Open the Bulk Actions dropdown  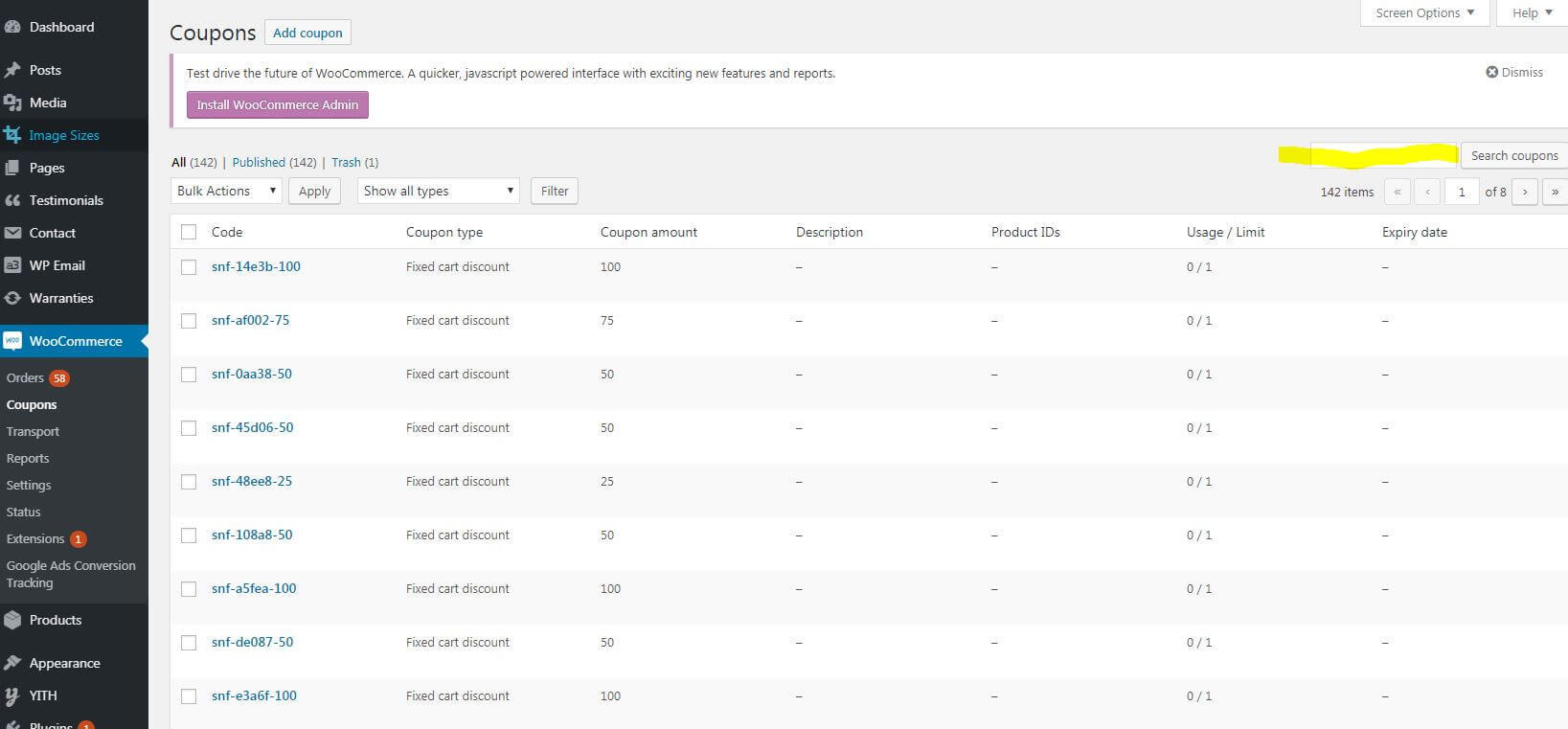pyautogui.click(x=226, y=191)
